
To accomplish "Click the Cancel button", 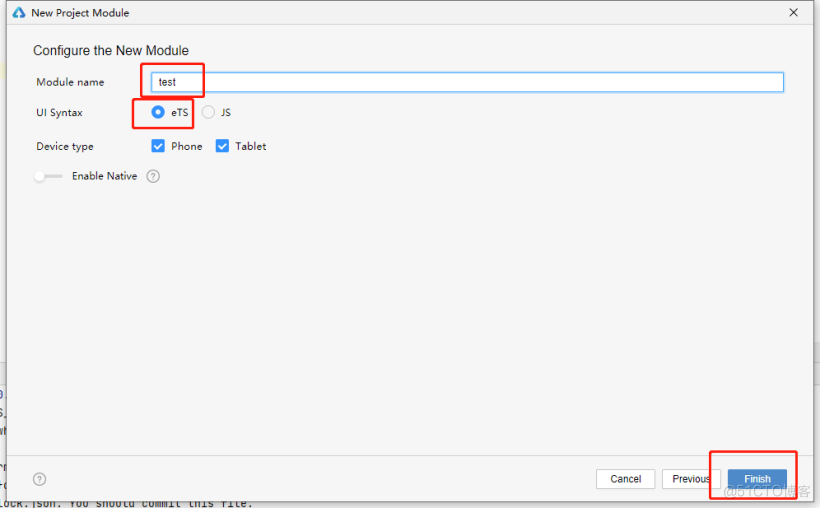I will [x=625, y=479].
